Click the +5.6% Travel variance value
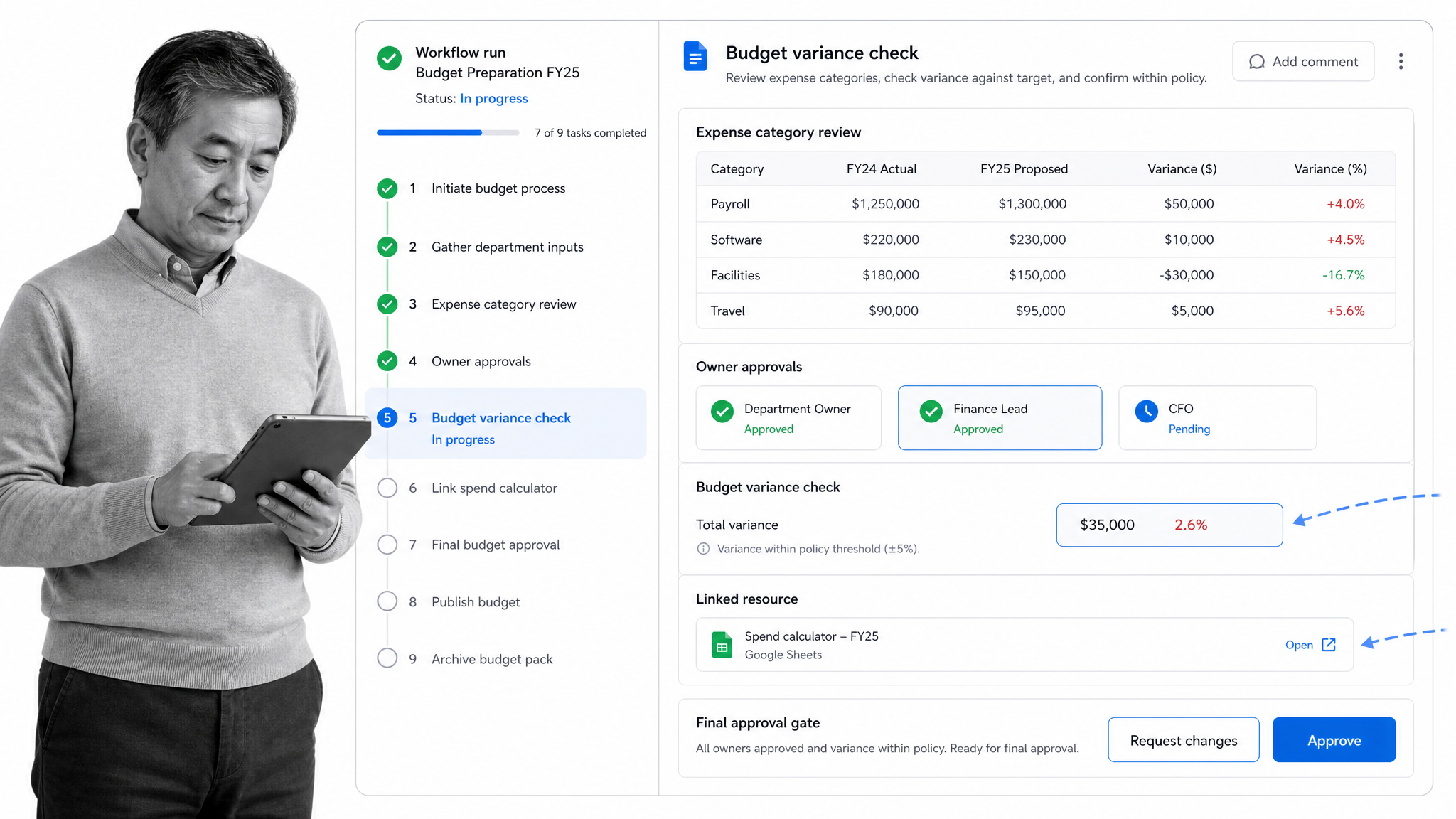 coord(1345,311)
